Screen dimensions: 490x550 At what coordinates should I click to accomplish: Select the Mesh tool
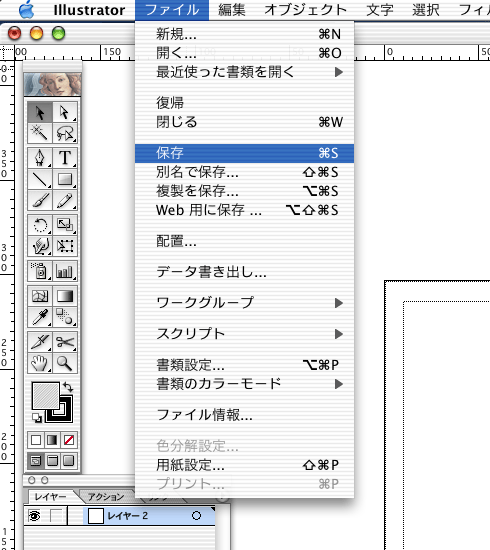coord(40,296)
